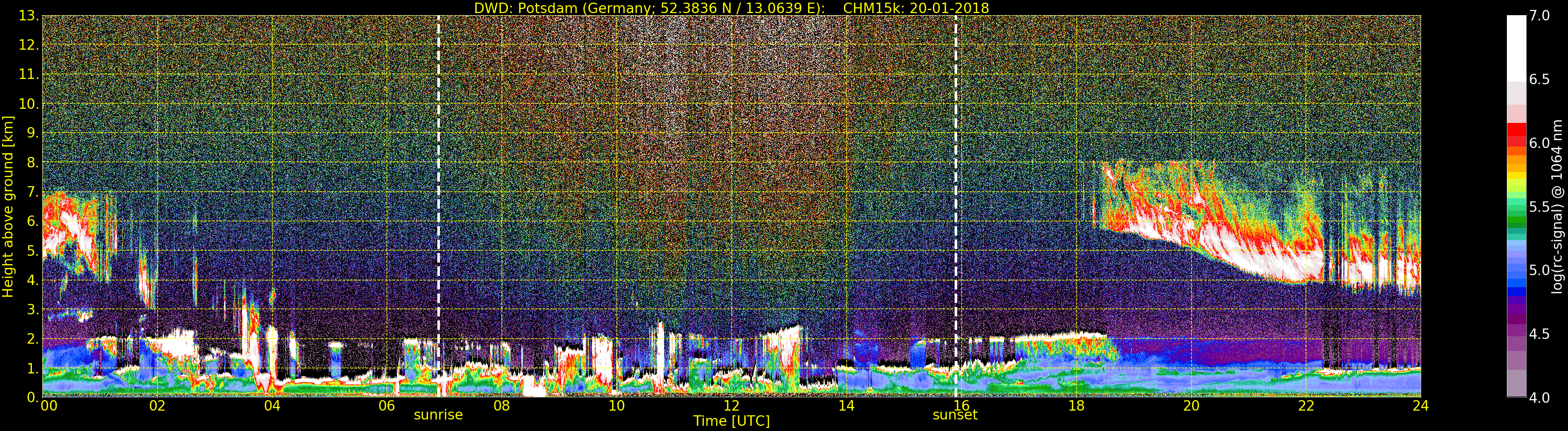
Task: Click the '5.5' colorbar tick label
Action: pos(1540,207)
